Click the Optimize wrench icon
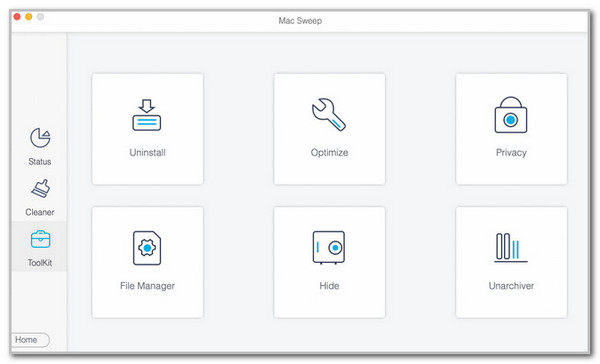This screenshot has height=364, width=600. click(x=329, y=115)
